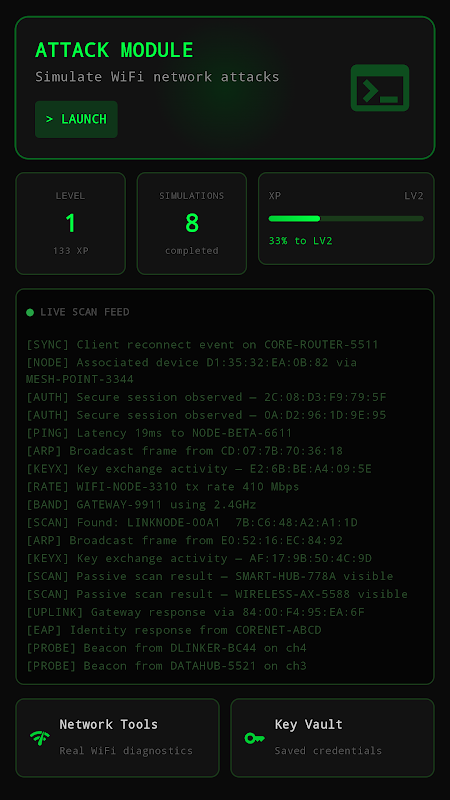Open Key Vault saved credentials
The height and width of the screenshot is (800, 450).
[332, 738]
